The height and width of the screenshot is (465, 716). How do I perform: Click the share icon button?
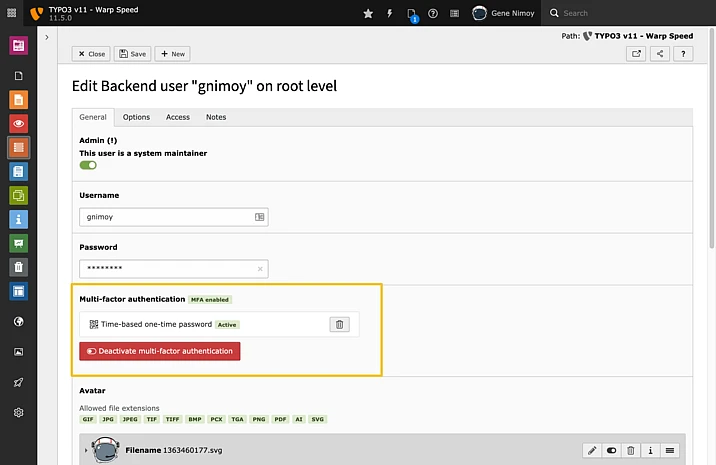660,54
